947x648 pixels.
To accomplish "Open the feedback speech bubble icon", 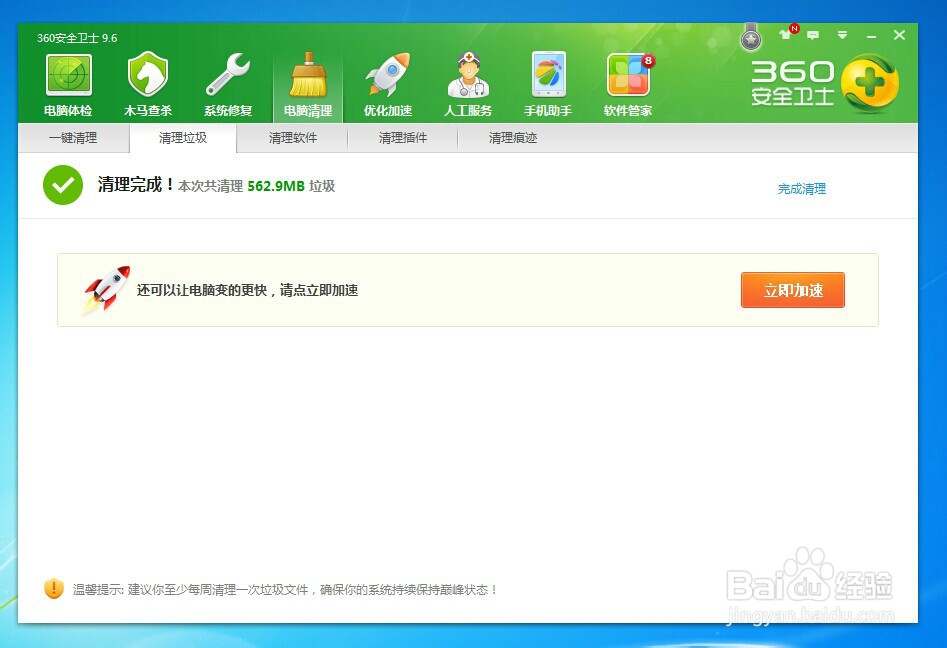I will (x=814, y=35).
